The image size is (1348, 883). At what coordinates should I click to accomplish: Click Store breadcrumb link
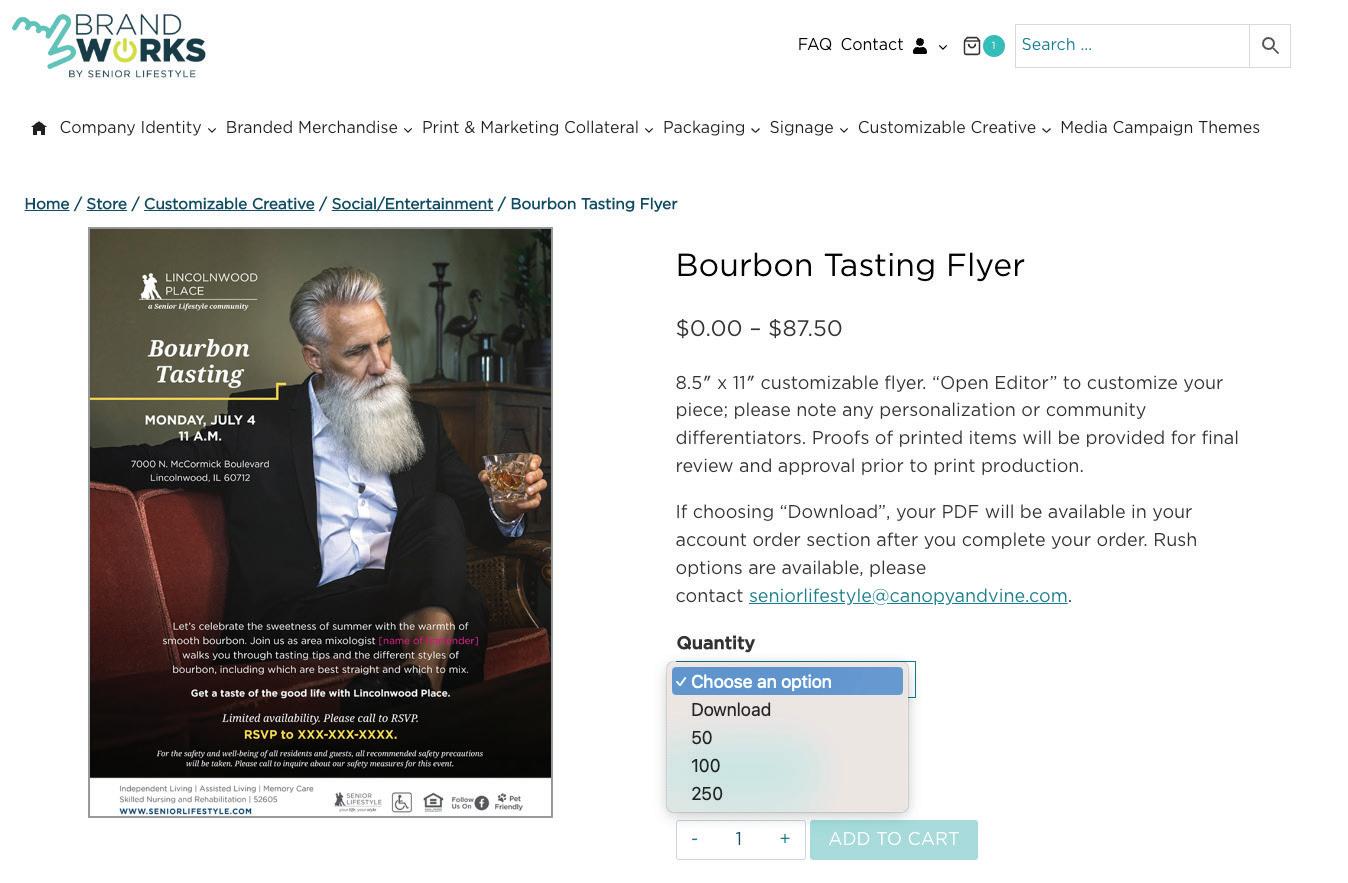click(x=106, y=204)
